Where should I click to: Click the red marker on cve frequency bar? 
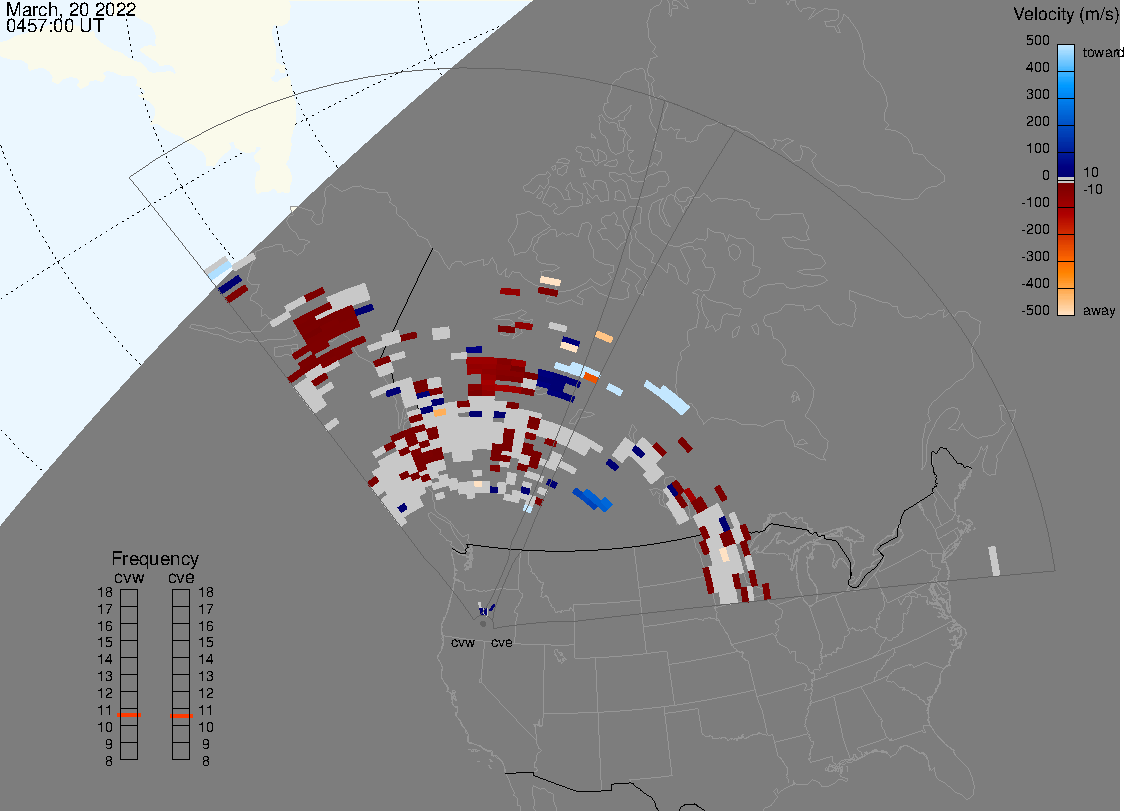(x=181, y=716)
